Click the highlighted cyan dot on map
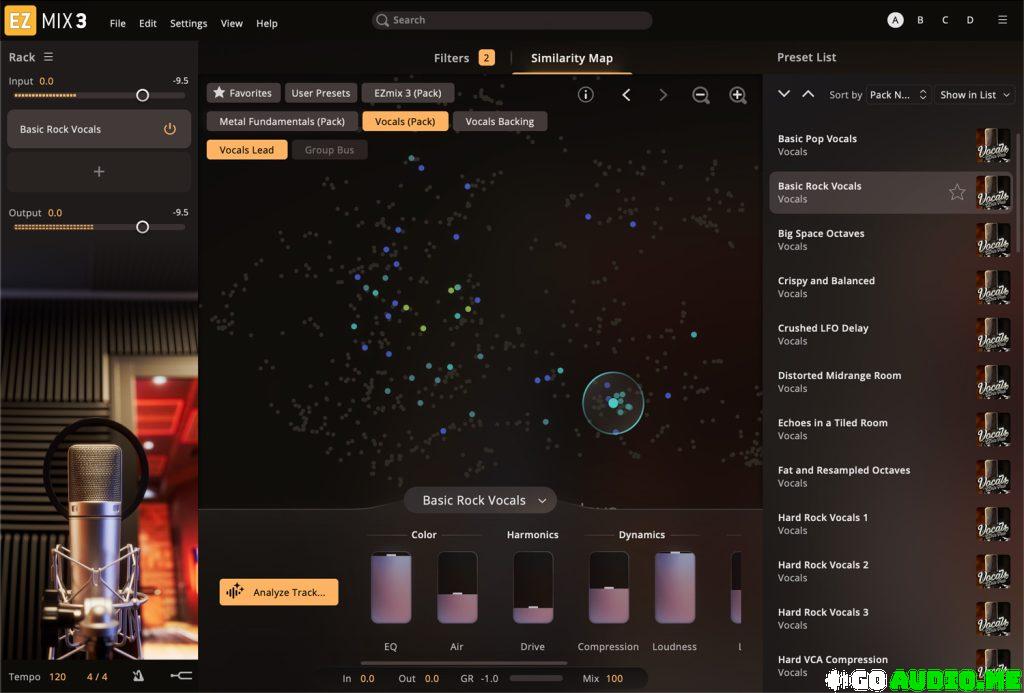This screenshot has height=693, width=1024. pos(613,403)
